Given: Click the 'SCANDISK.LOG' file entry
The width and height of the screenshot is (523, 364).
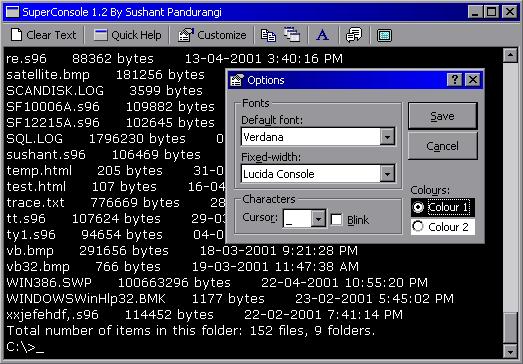Looking at the screenshot, I should click(55, 90).
